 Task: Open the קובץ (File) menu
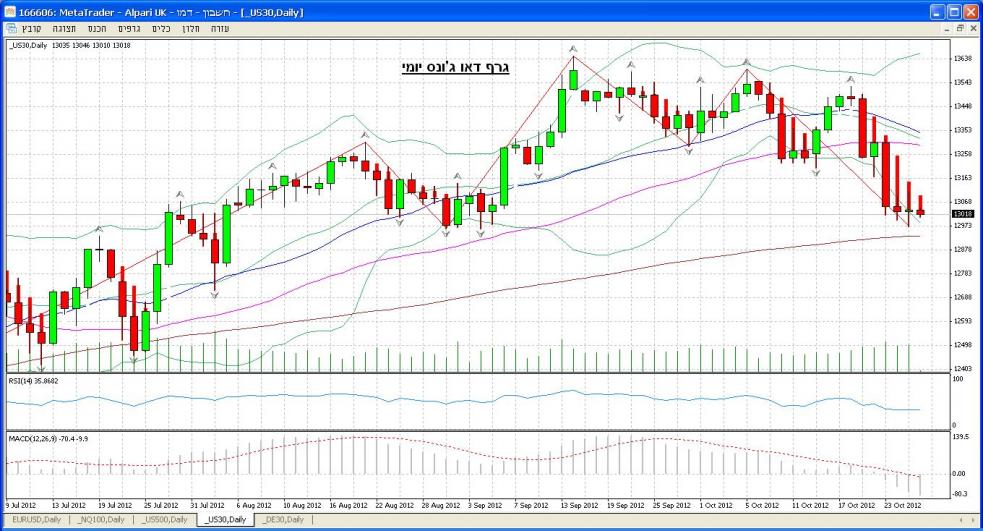[x=33, y=29]
